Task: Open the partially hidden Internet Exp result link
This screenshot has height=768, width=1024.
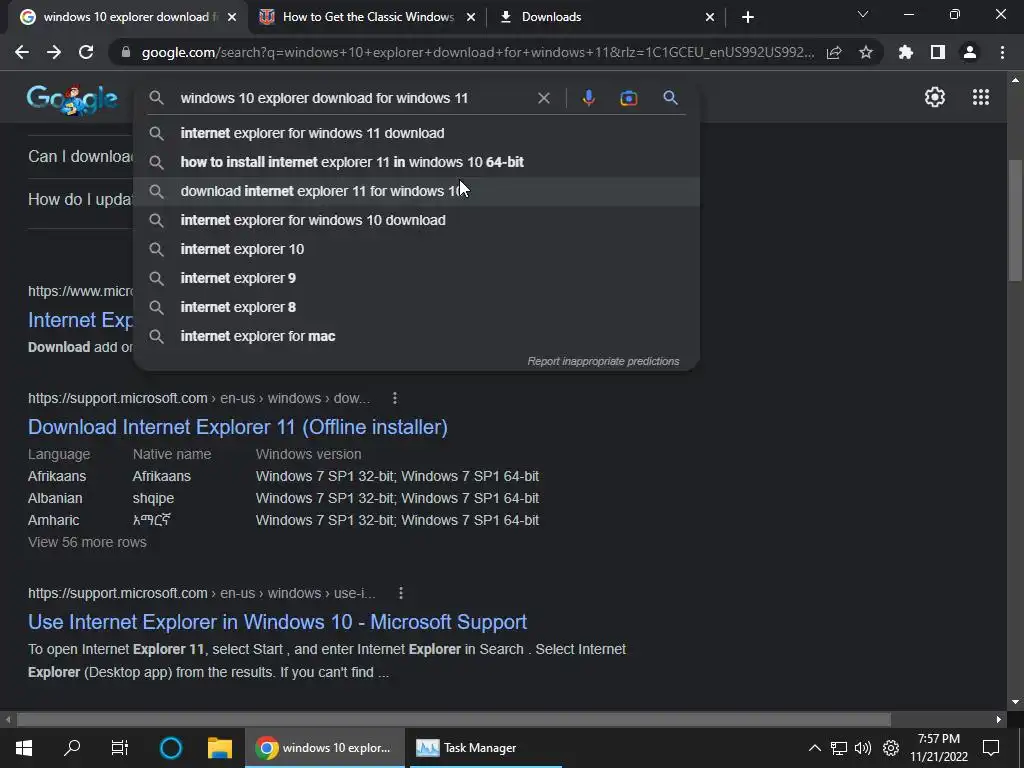Action: pyautogui.click(x=80, y=320)
